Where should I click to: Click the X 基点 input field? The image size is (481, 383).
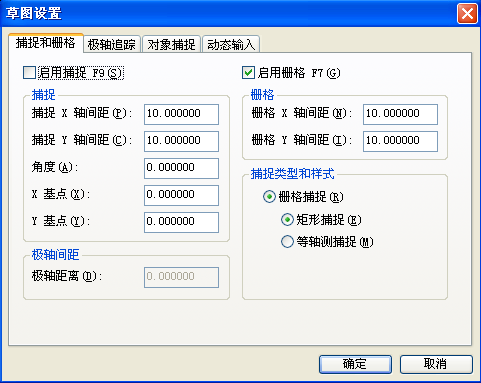[x=181, y=195]
